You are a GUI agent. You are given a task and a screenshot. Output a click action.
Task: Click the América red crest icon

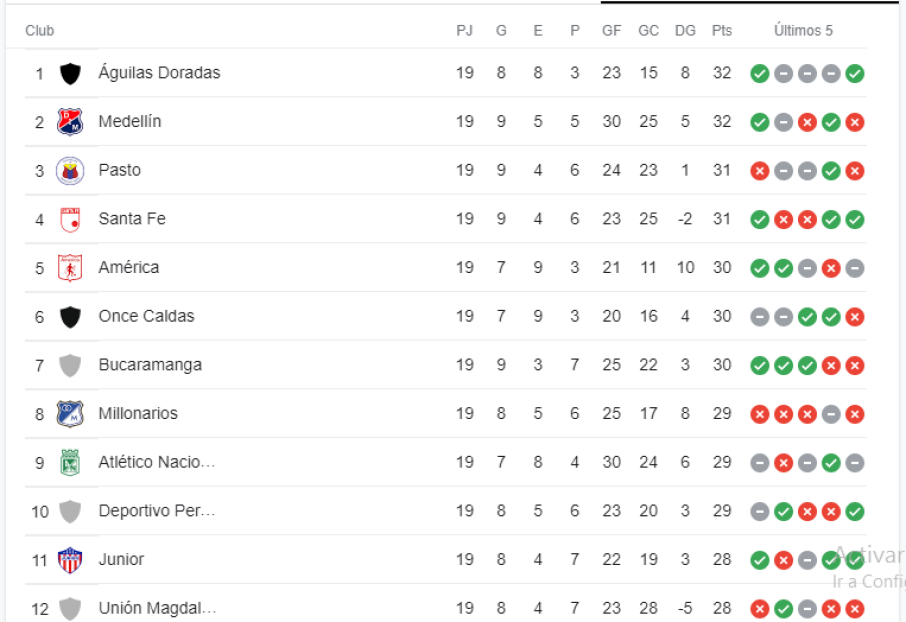pyautogui.click(x=70, y=268)
